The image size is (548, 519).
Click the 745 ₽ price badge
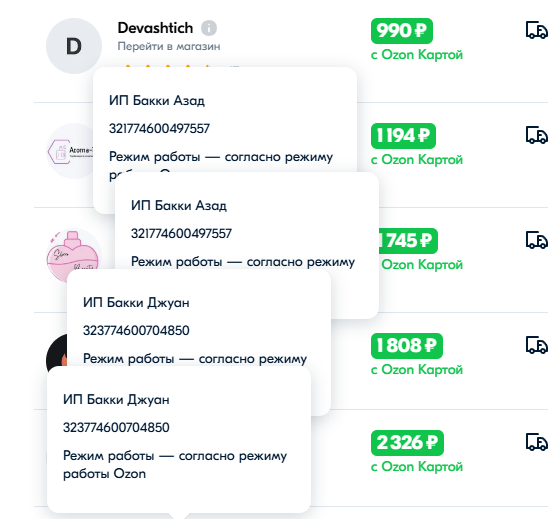408,241
